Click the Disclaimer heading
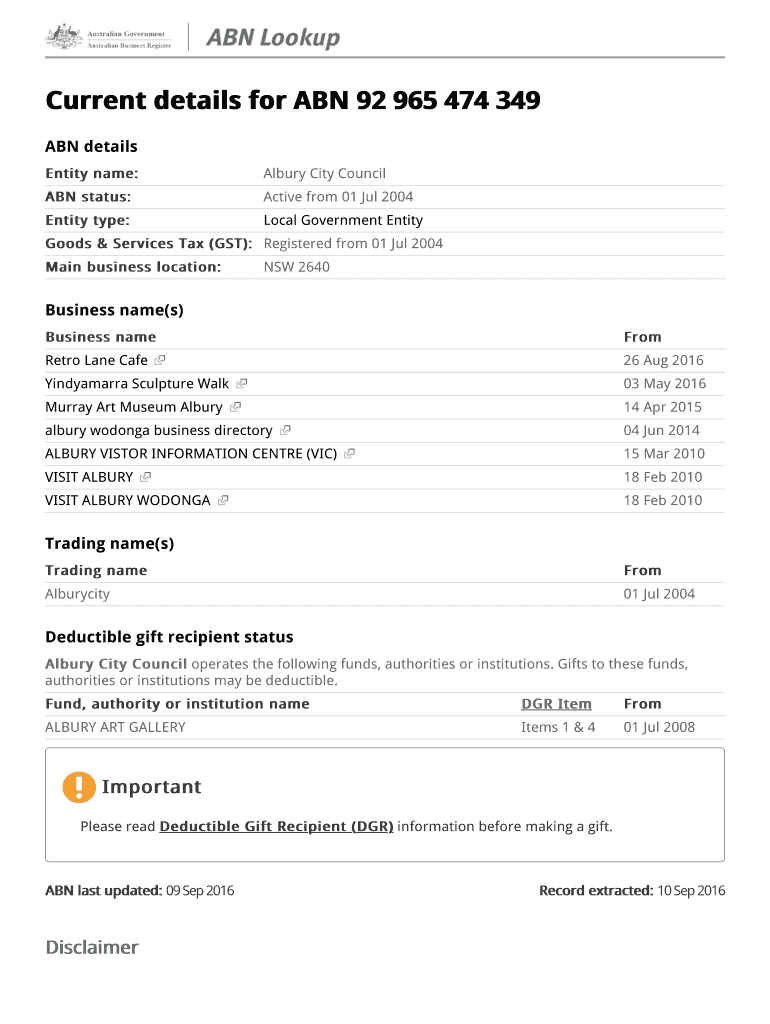This screenshot has height=1024, width=770. [92, 947]
